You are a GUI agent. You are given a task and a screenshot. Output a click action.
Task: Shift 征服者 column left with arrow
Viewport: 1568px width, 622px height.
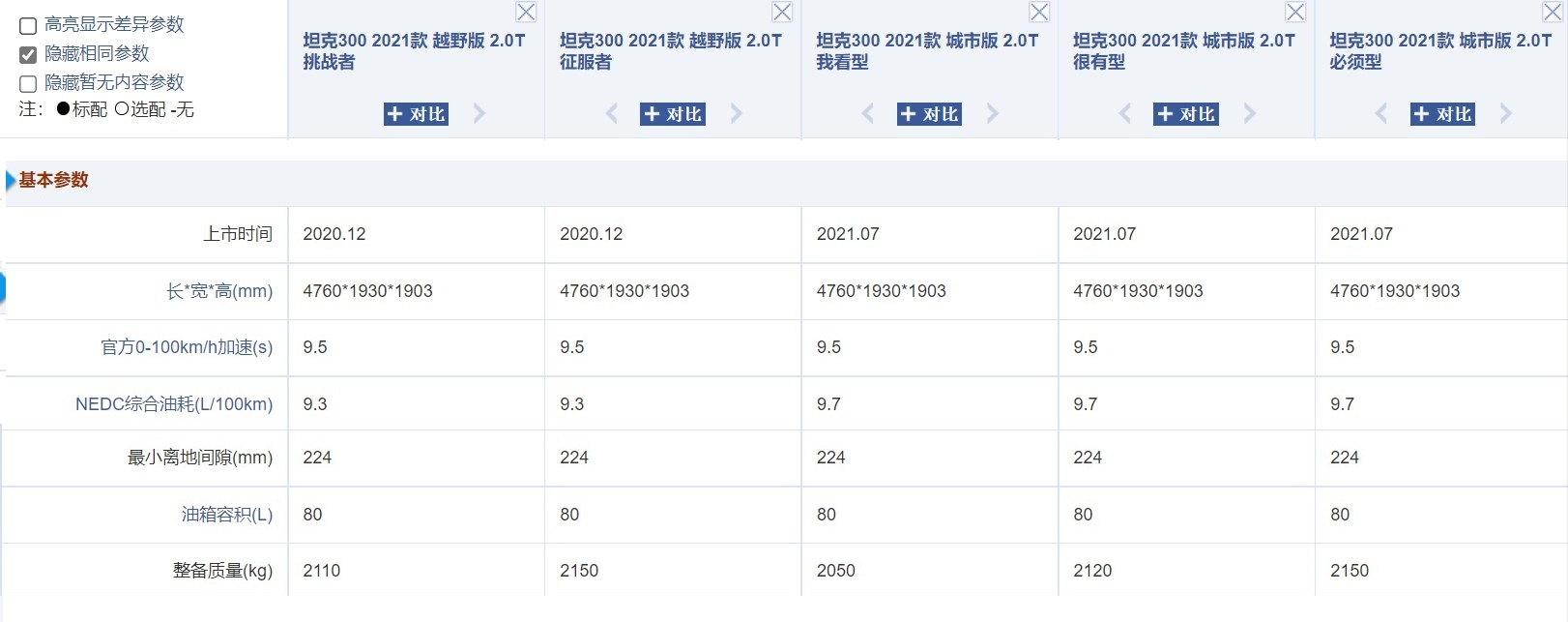coord(611,114)
